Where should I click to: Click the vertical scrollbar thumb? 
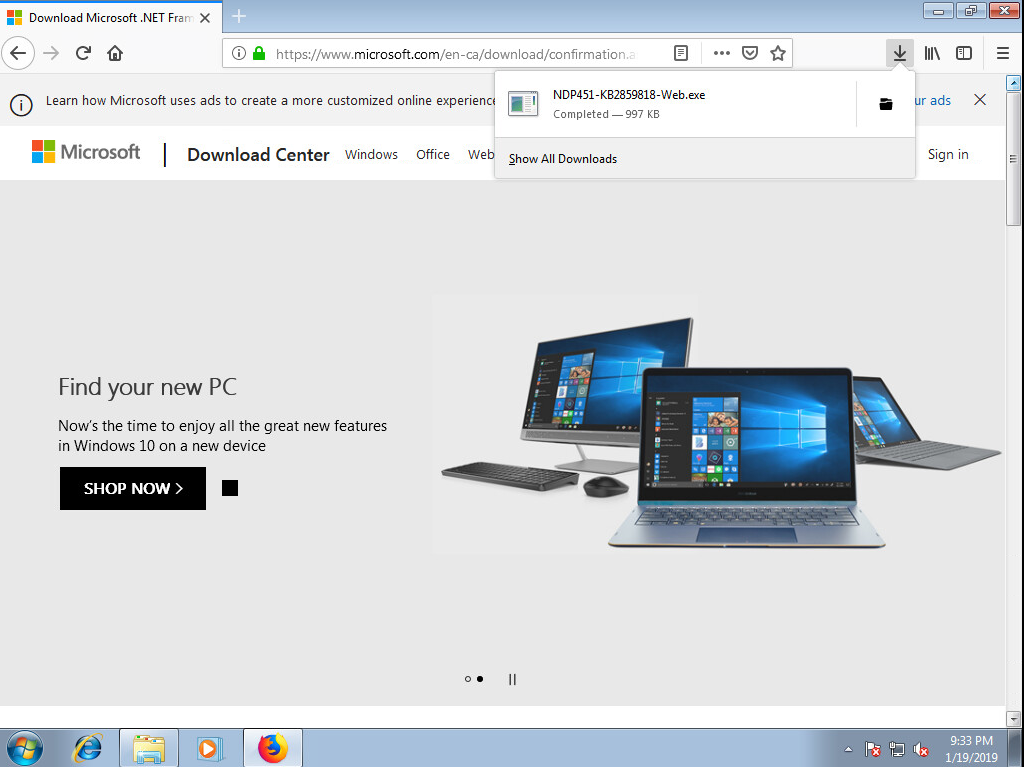1014,159
